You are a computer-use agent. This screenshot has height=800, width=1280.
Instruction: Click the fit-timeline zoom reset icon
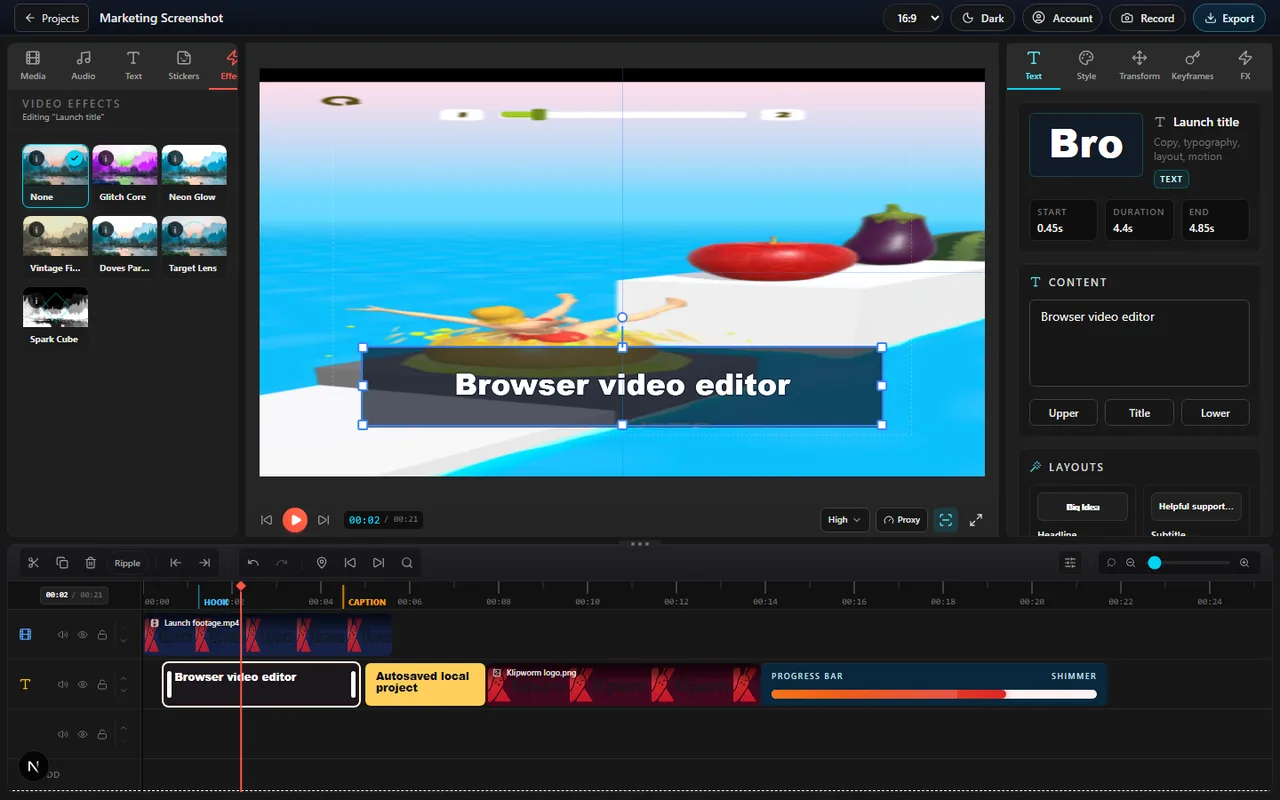tap(1111, 563)
